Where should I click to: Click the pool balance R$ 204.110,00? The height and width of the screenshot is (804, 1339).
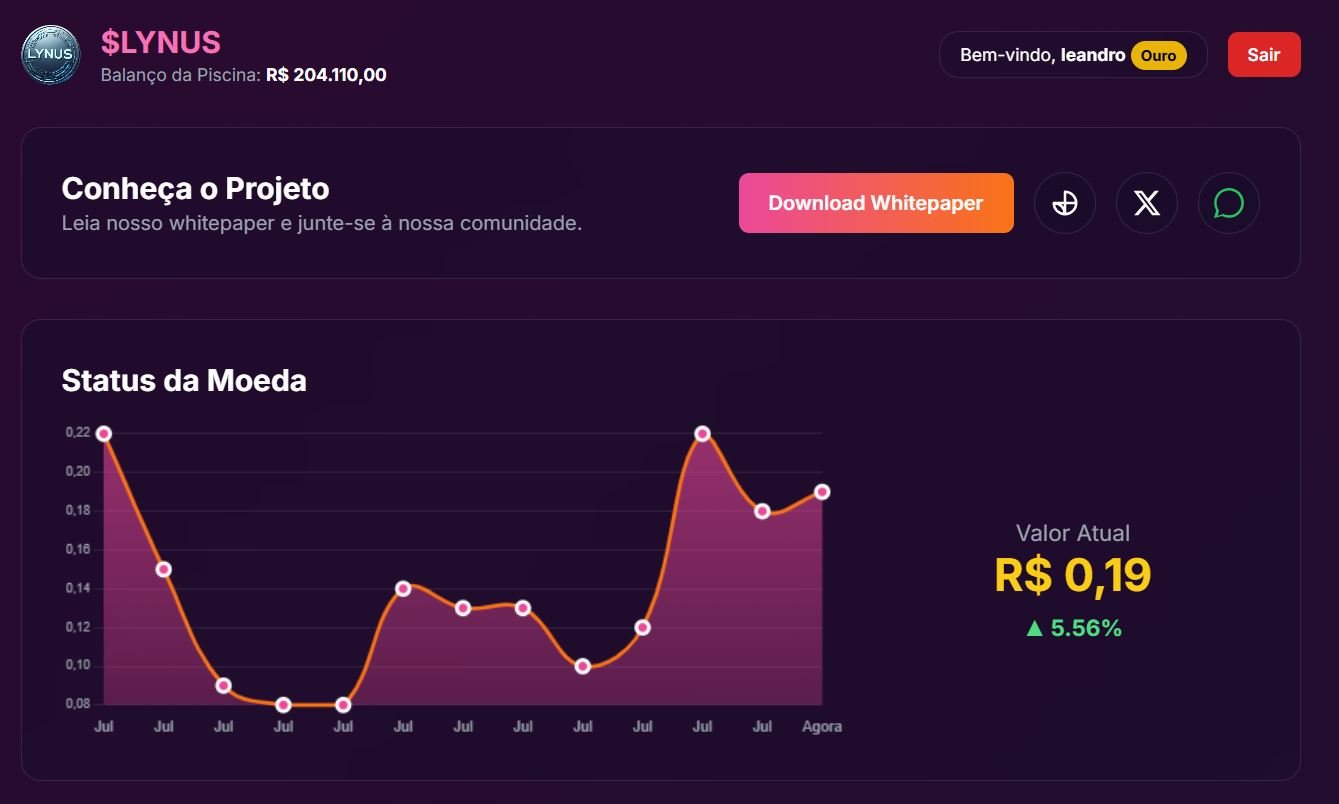point(326,75)
